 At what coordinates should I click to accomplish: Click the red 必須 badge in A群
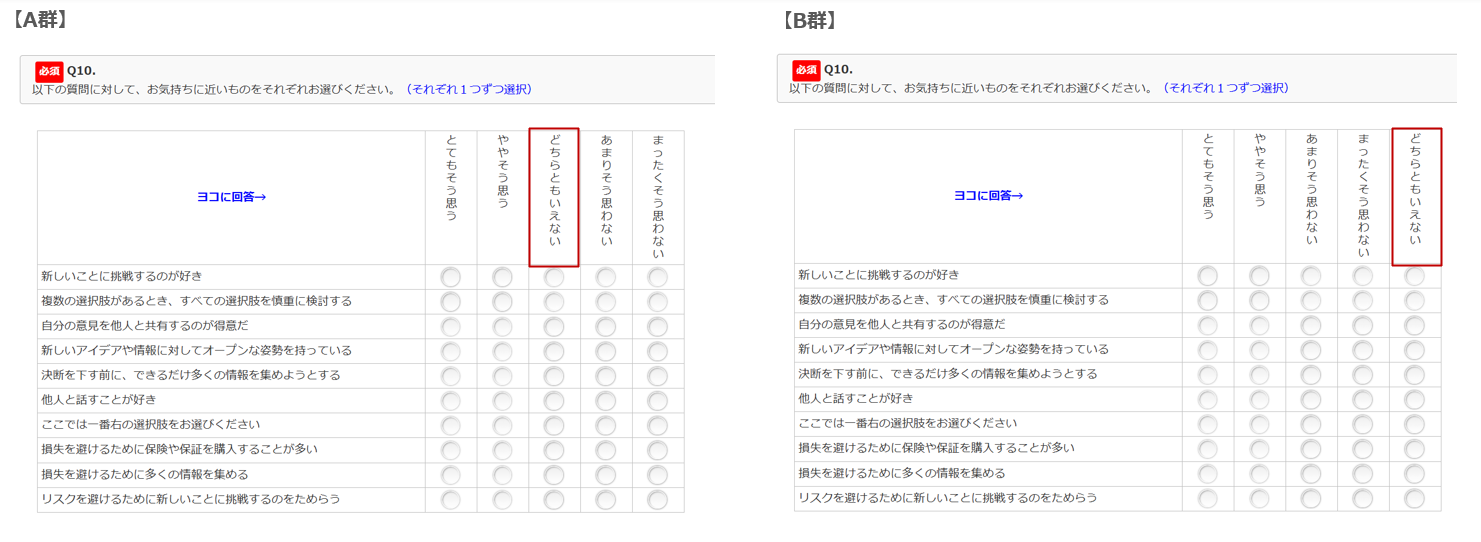(x=49, y=71)
